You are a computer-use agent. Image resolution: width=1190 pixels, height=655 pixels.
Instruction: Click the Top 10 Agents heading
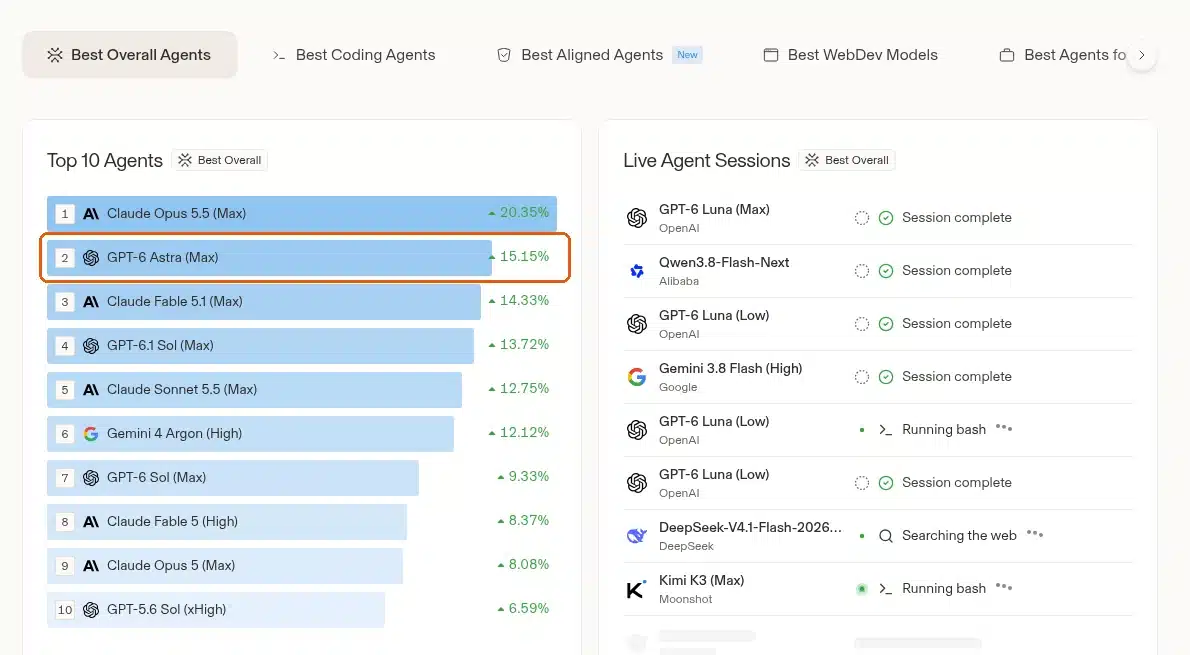105,160
